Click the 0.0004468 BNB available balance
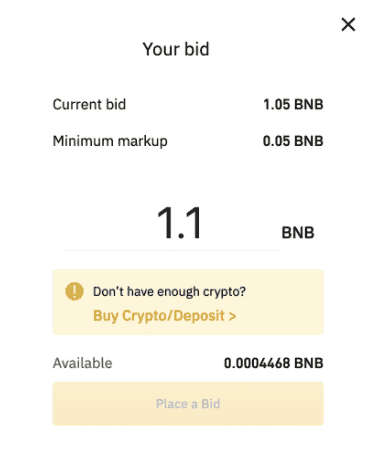This screenshot has width=367, height=472. [274, 363]
